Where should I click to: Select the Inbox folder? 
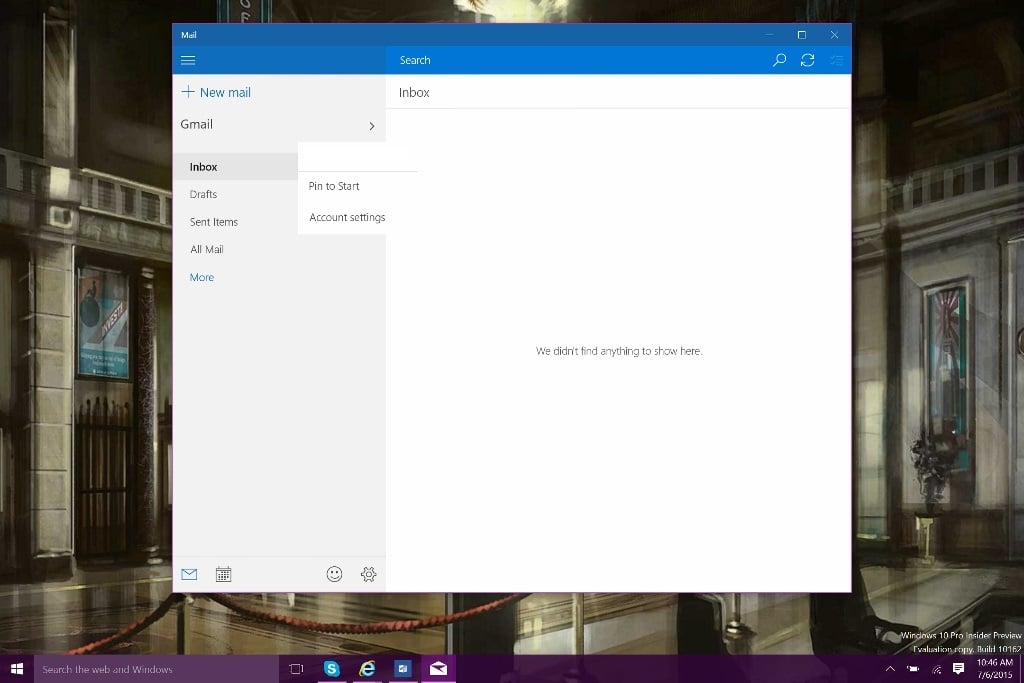(x=235, y=167)
